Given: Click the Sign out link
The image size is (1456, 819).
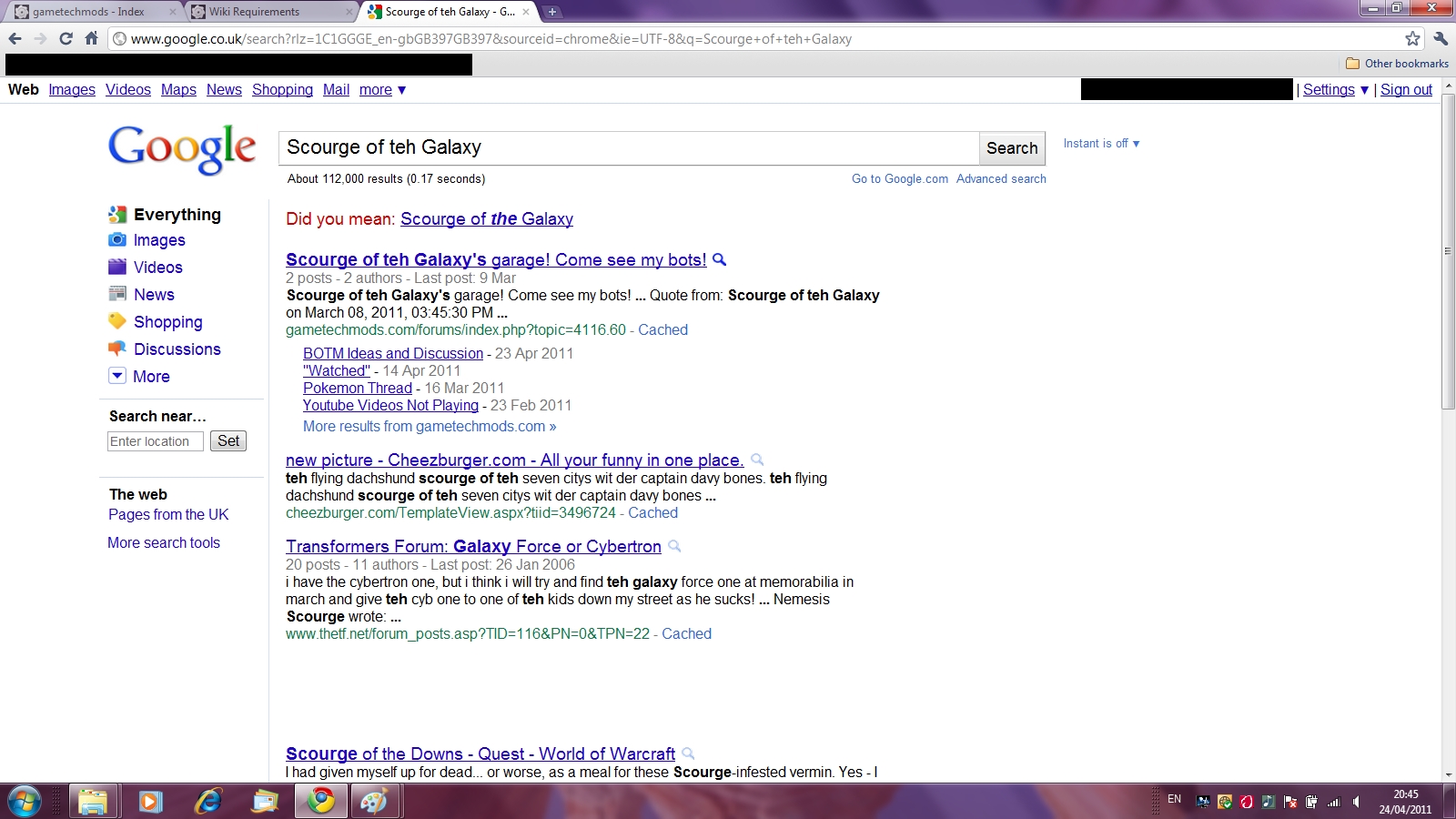Looking at the screenshot, I should 1406,89.
